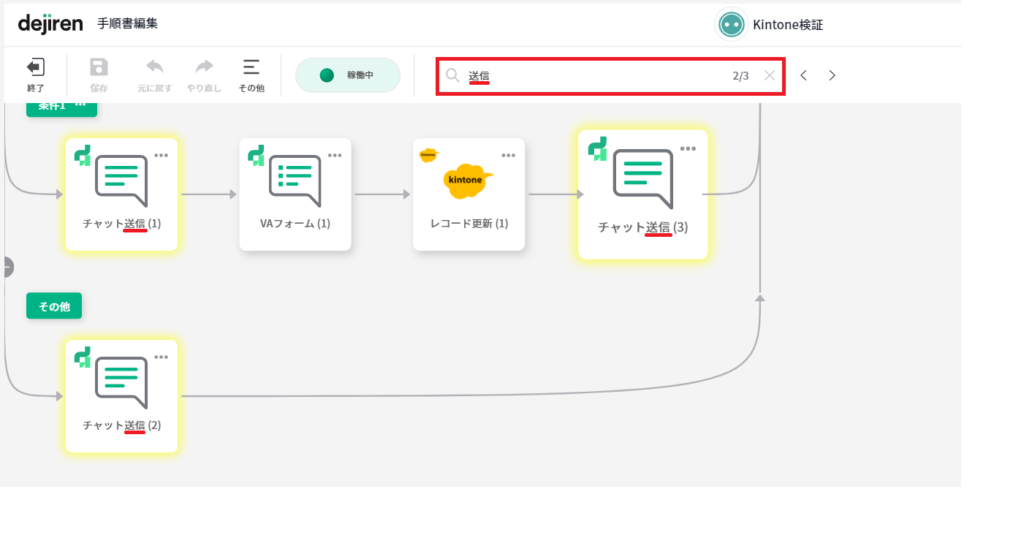The width and height of the screenshot is (1024, 538).
Task: Toggle the 稼働中 status button
Action: (347, 75)
